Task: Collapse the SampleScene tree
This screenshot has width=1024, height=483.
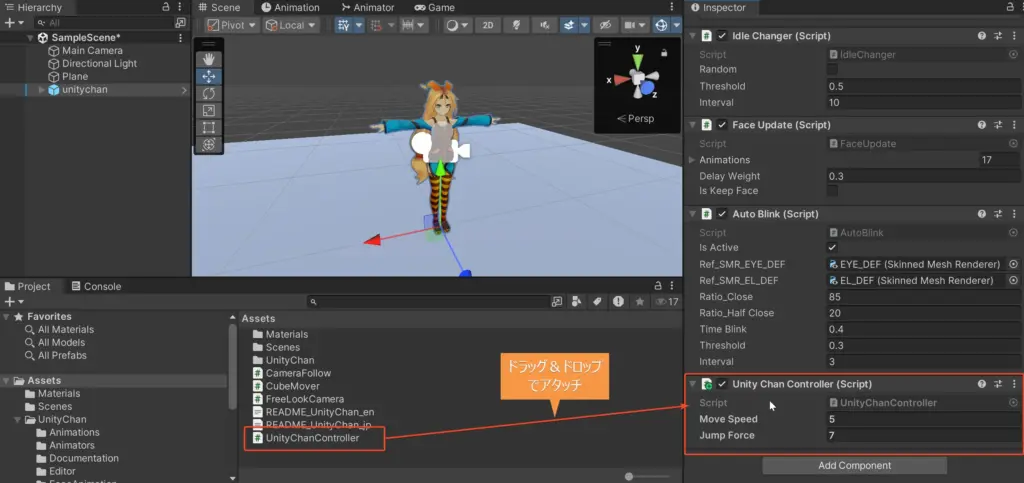Action: tap(31, 38)
